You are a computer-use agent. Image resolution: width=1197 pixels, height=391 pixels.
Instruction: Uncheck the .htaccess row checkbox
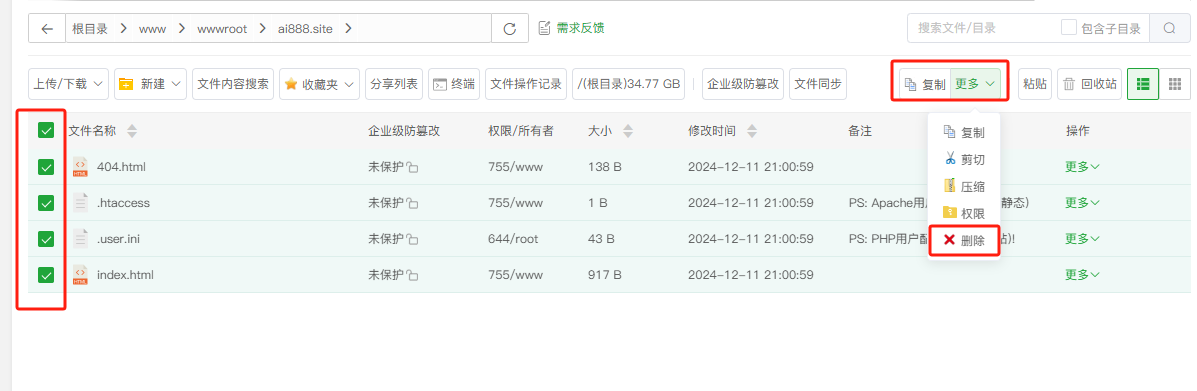click(46, 203)
